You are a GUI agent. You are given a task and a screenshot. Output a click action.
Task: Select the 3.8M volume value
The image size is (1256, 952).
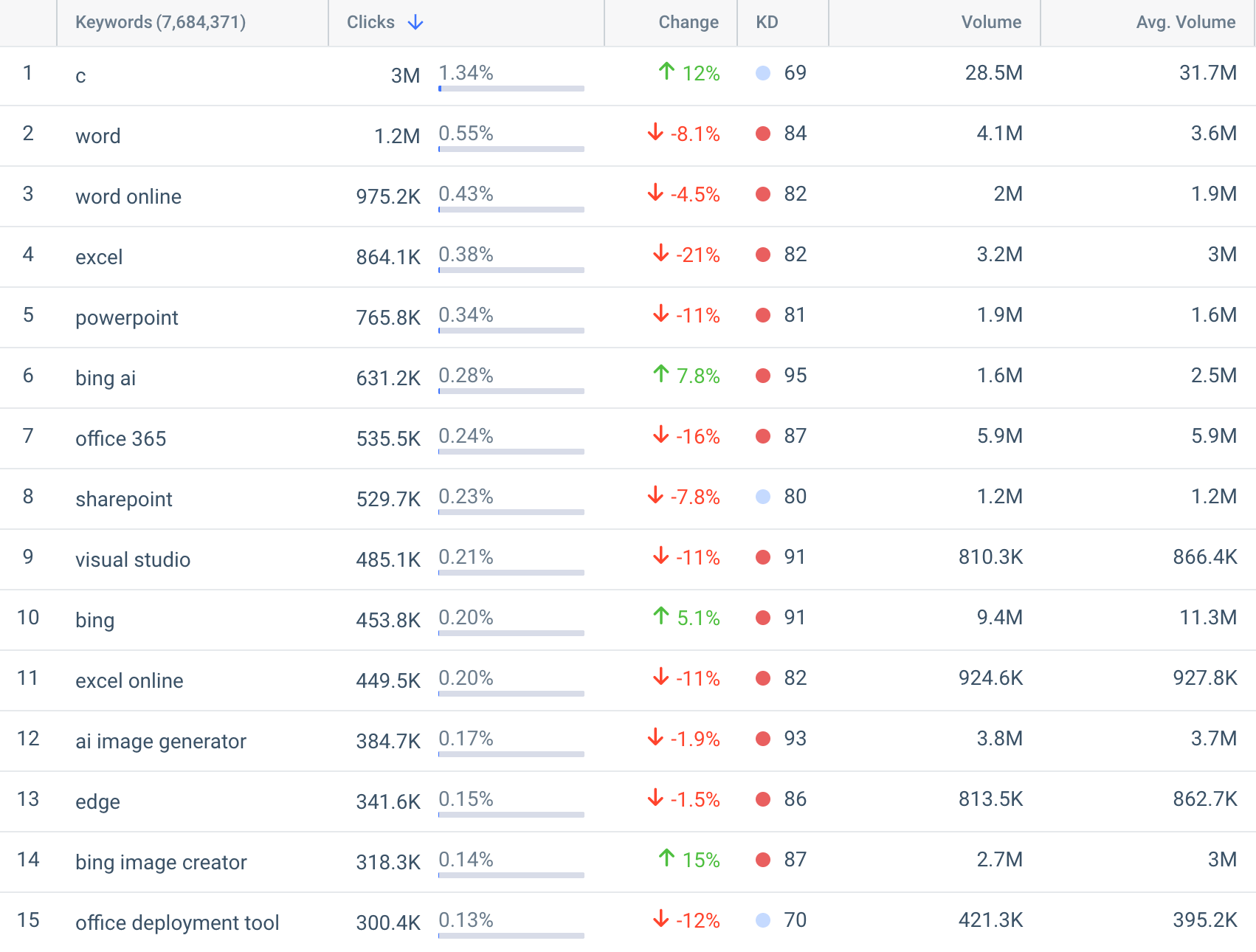(x=999, y=738)
